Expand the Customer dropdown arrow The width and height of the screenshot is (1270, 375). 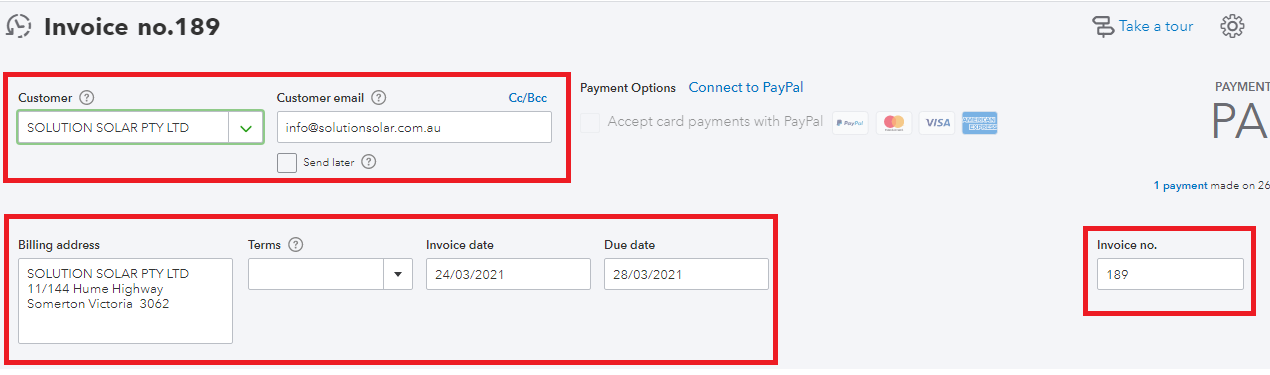[246, 128]
